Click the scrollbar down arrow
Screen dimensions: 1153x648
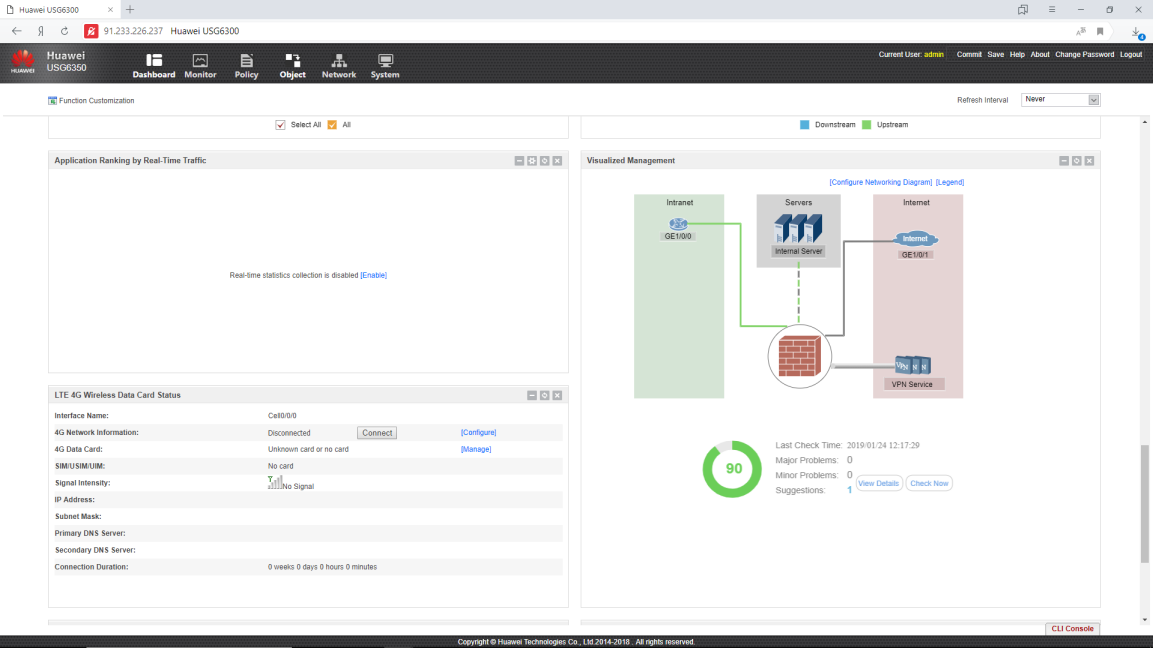click(x=1145, y=620)
